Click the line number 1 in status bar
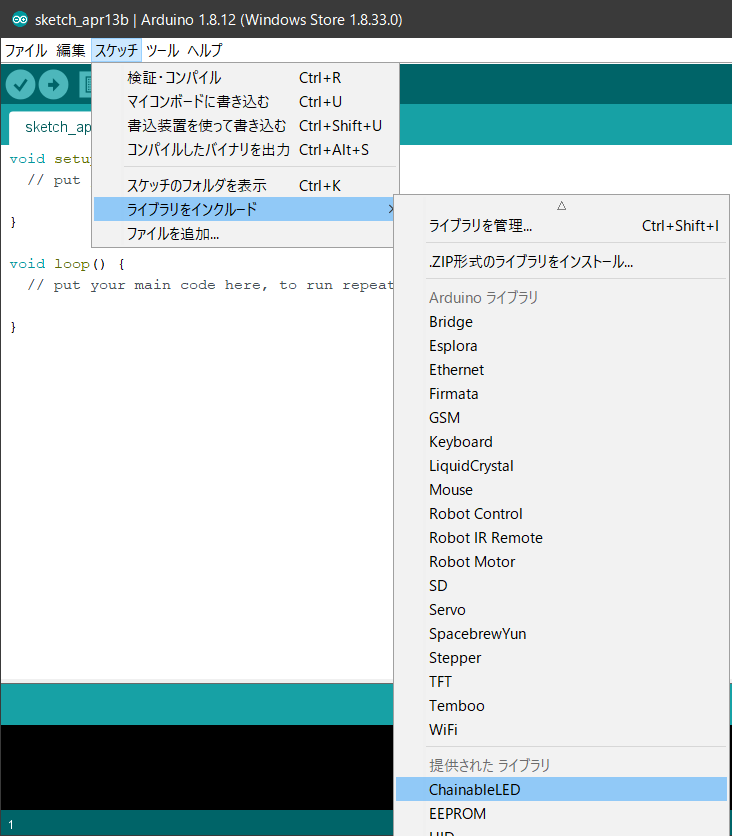This screenshot has height=836, width=732. [11, 825]
